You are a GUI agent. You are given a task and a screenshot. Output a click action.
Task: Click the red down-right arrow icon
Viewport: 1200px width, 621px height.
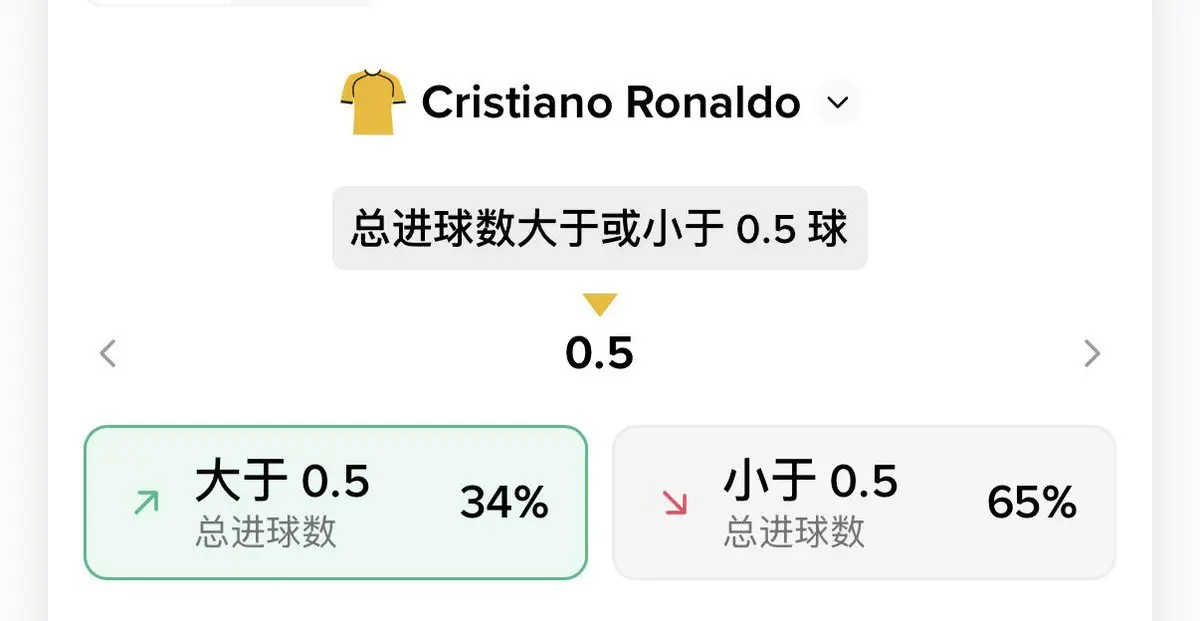675,503
